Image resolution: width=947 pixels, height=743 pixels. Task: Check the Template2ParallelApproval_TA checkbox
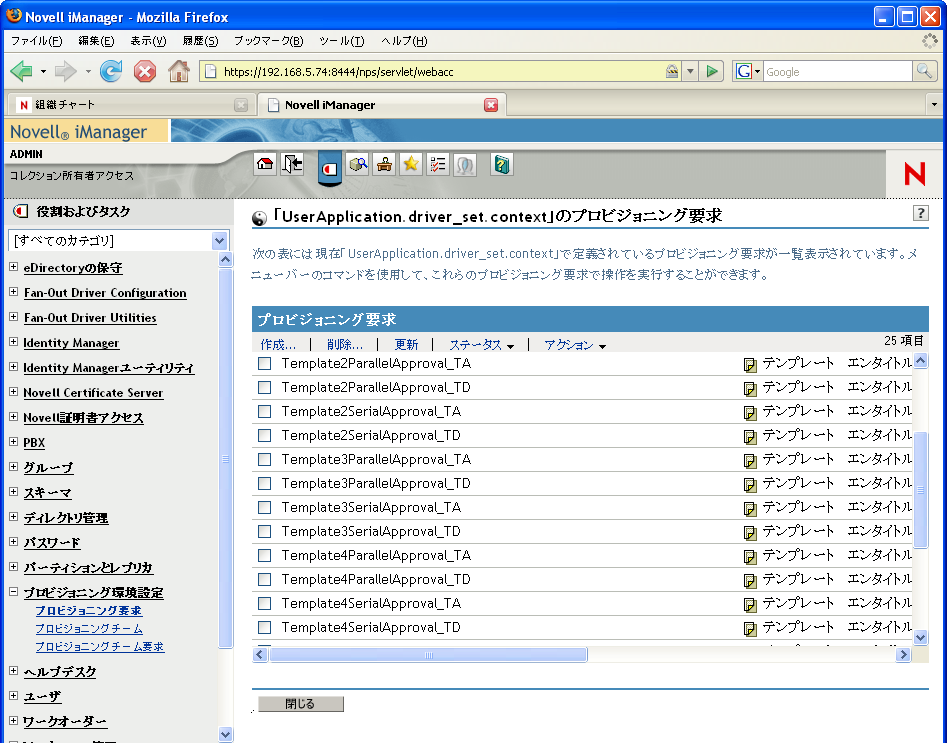point(265,364)
